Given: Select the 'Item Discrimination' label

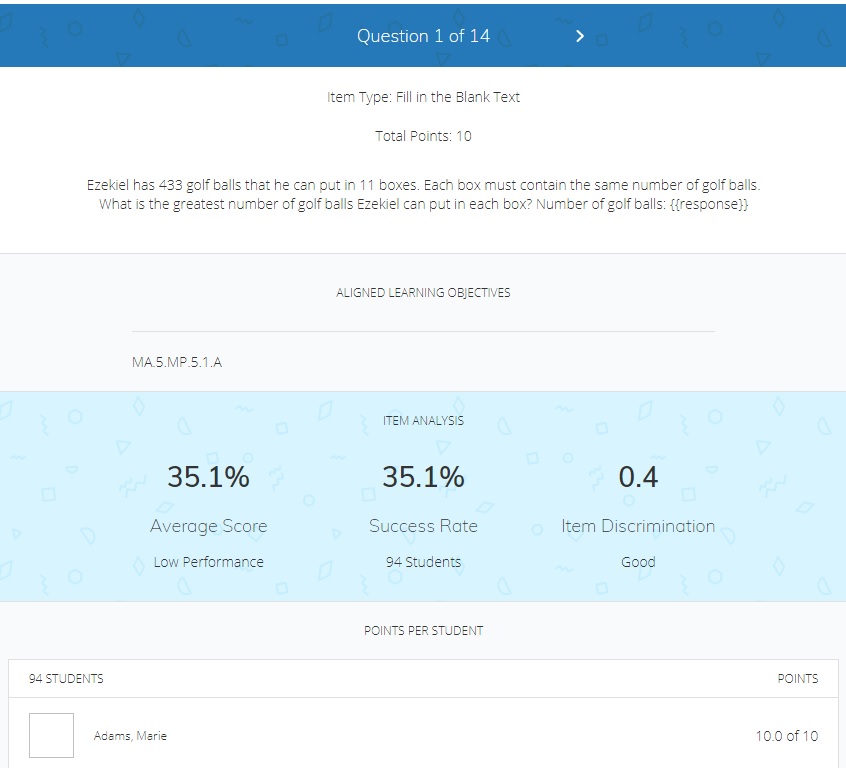Looking at the screenshot, I should click(x=638, y=526).
